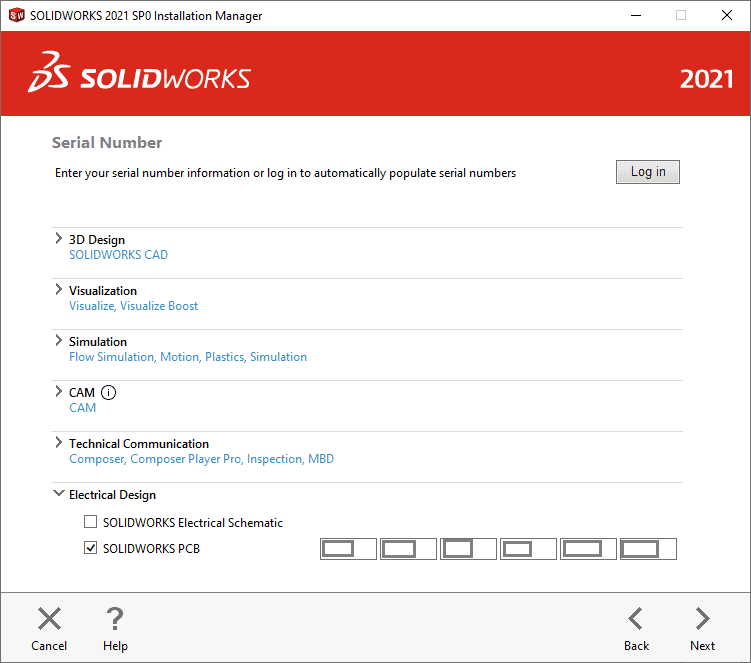The image size is (751, 663).
Task: Click fifth PCB serial number field
Action: click(x=588, y=549)
